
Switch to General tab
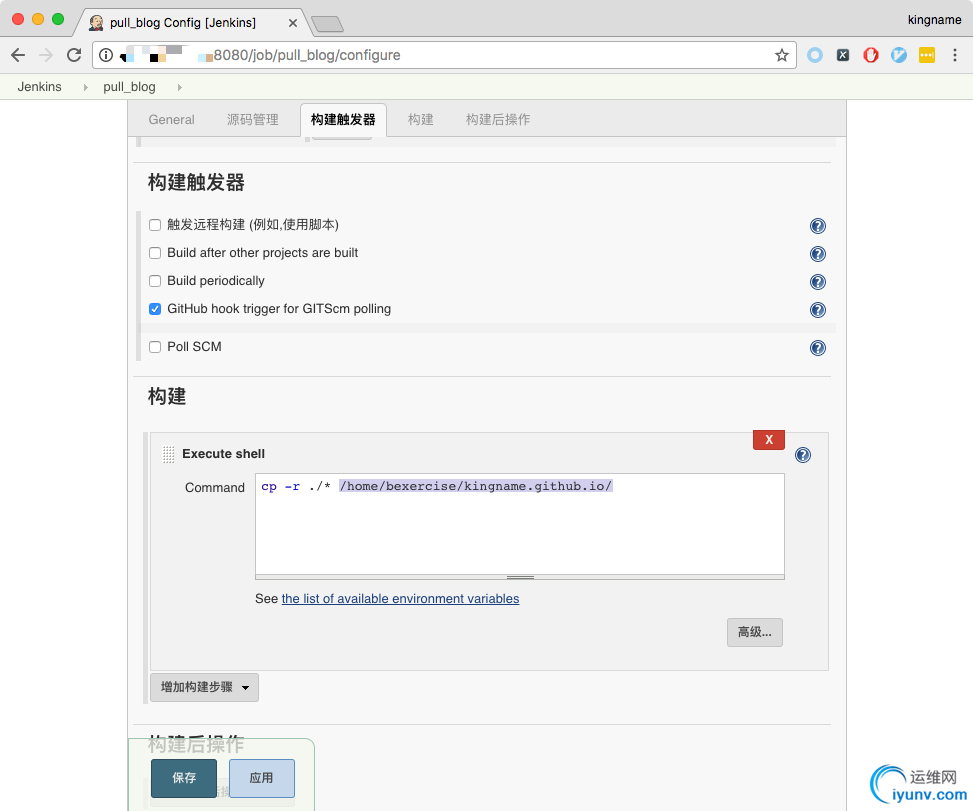pos(171,120)
